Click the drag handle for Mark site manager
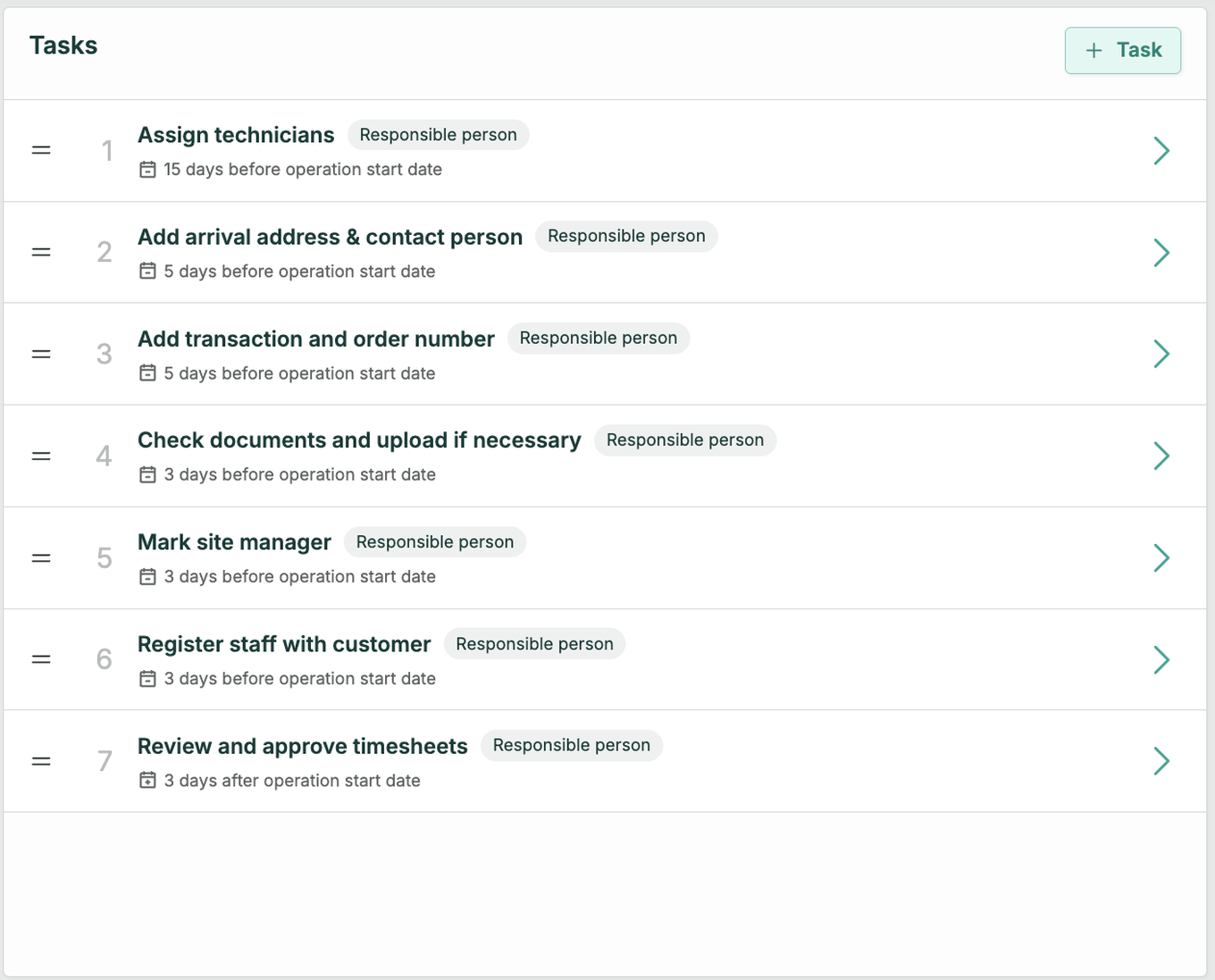Screen dimensions: 1215x980 (41, 558)
